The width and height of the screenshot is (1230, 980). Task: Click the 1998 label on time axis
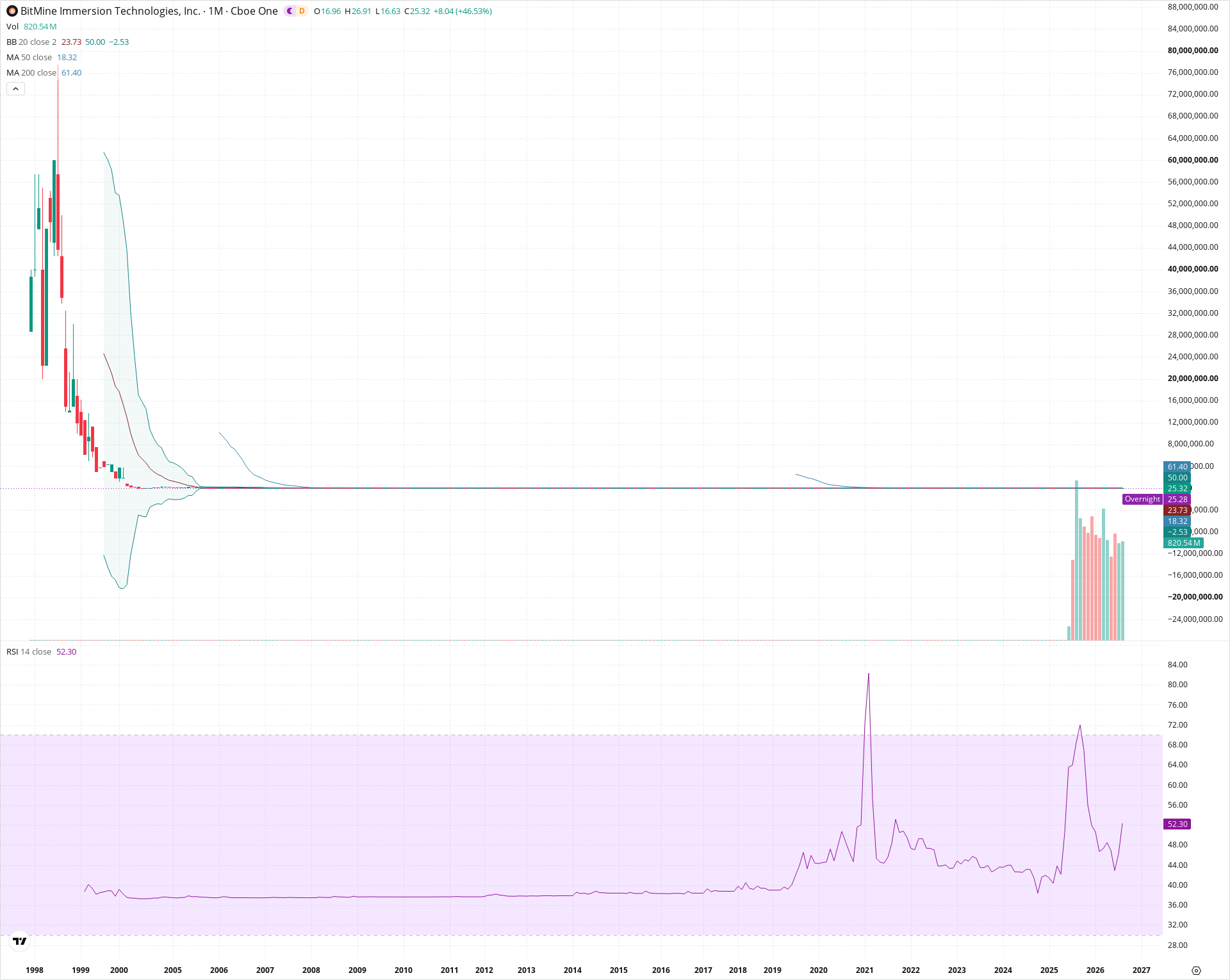click(35, 970)
